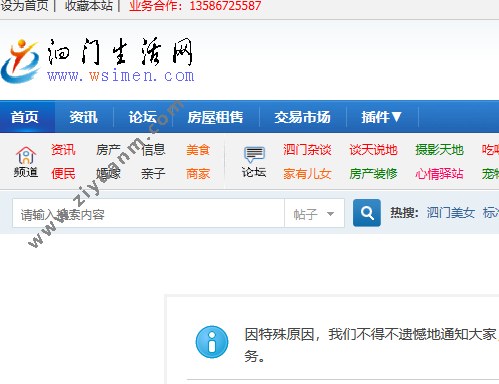The height and width of the screenshot is (384, 499).
Task: Click the www.wsimen.com URL text
Action: [121, 76]
